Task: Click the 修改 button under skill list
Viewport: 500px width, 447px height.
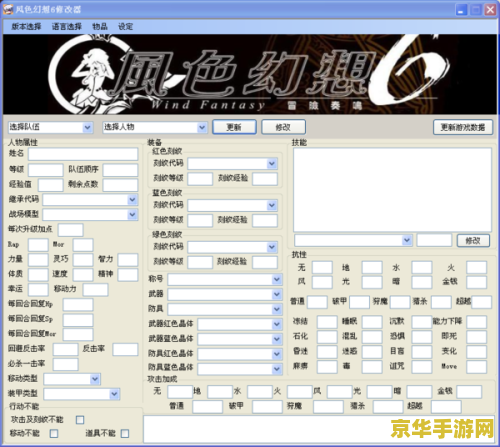Action: (x=473, y=240)
